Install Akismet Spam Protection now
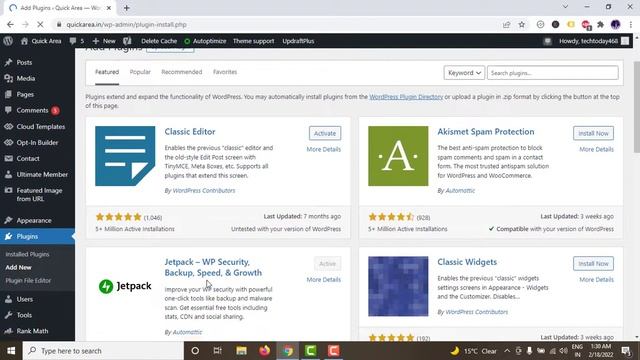640x360 pixels. [593, 133]
